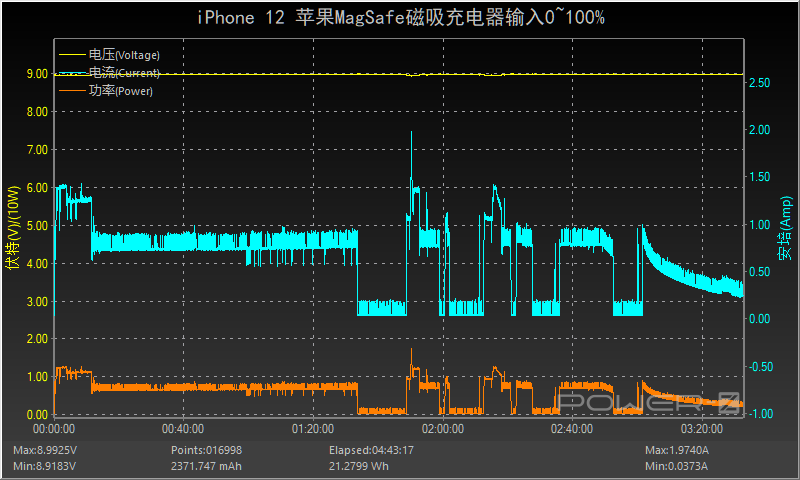Click the 1.50 right axis tick label
The width and height of the screenshot is (800, 480).
[x=760, y=177]
